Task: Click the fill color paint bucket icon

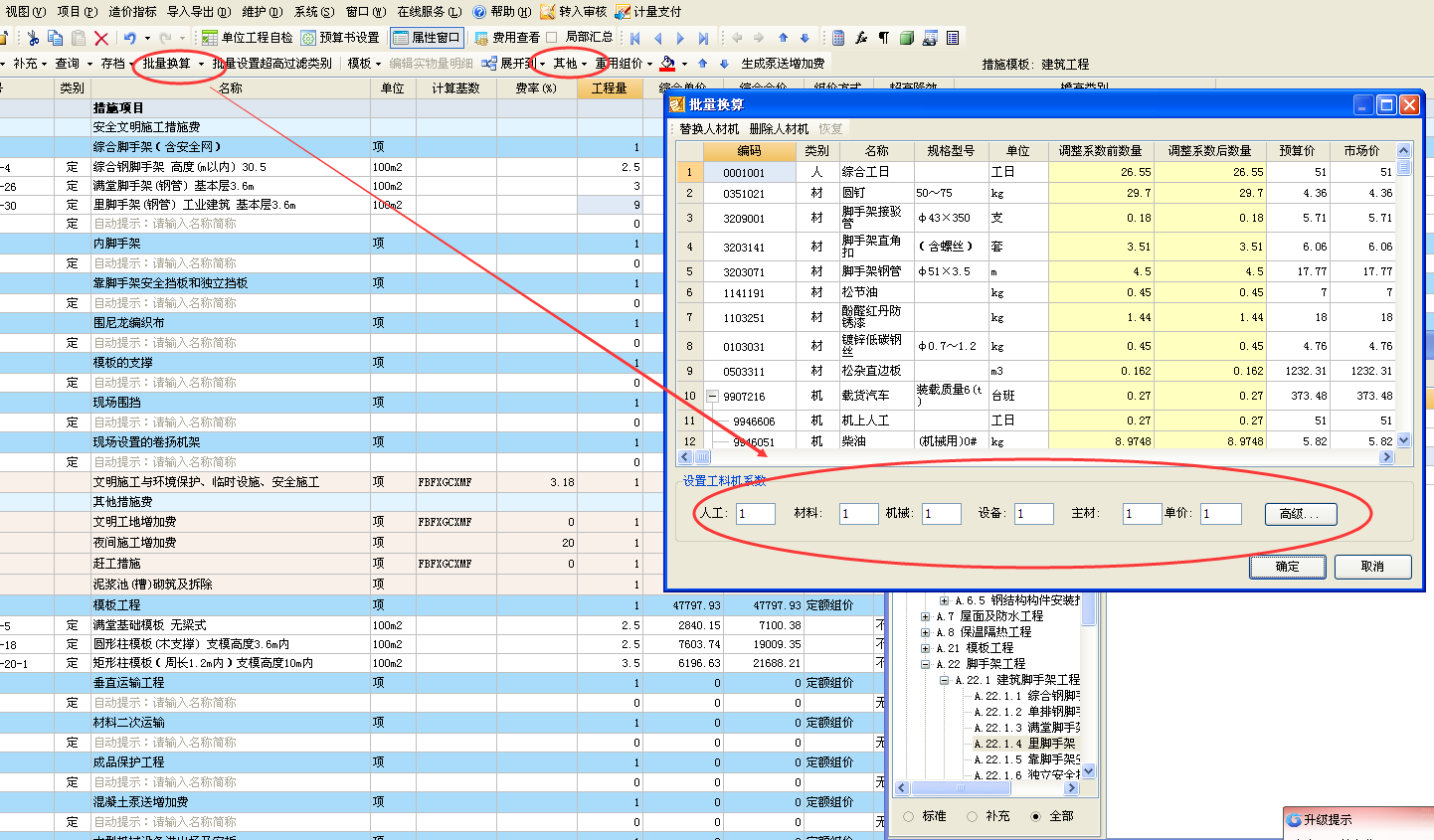Action: coord(667,64)
